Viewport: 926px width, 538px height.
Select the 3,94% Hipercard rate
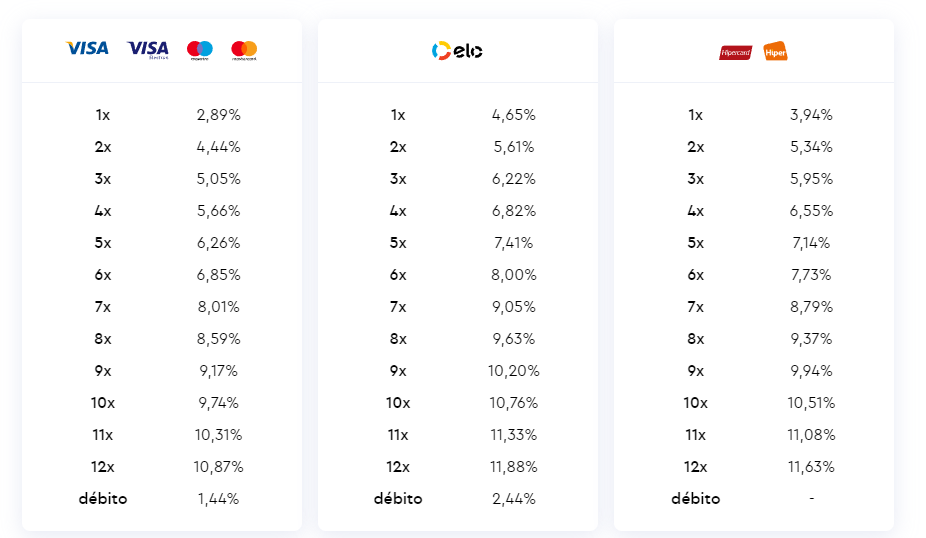811,115
